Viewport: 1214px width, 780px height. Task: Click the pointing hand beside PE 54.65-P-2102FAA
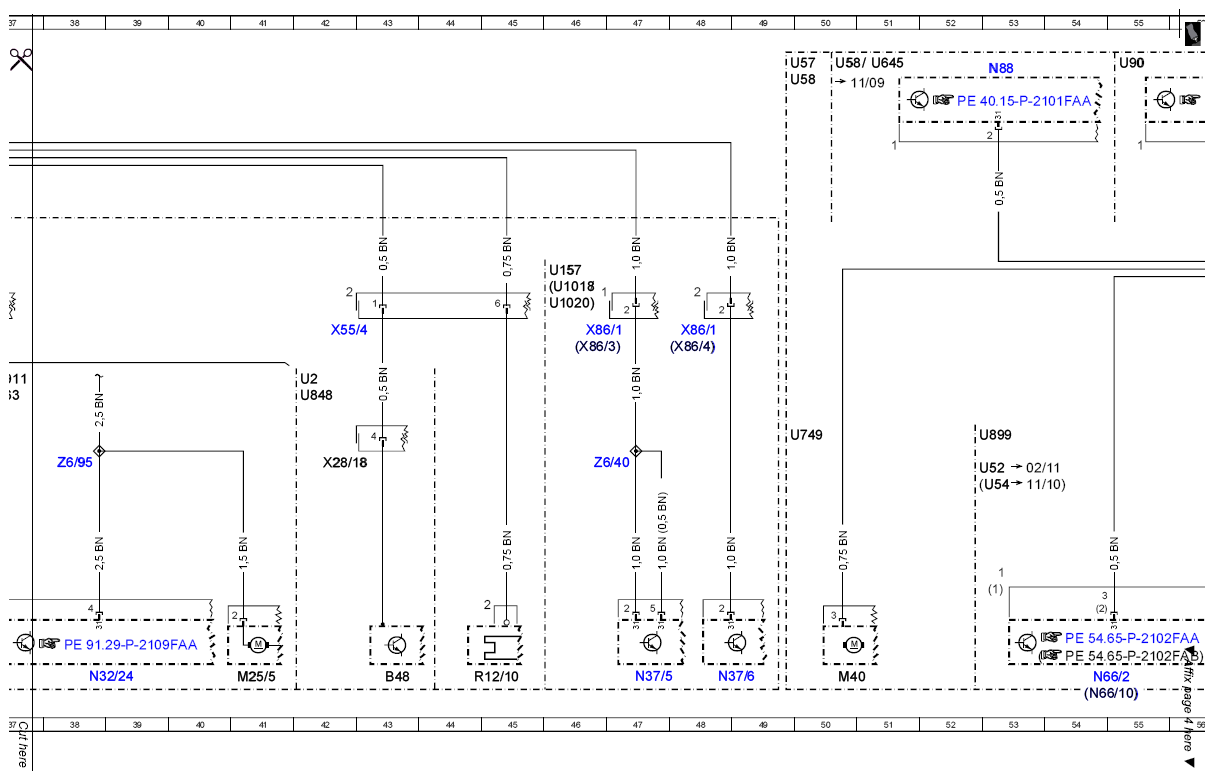pyautogui.click(x=1051, y=637)
